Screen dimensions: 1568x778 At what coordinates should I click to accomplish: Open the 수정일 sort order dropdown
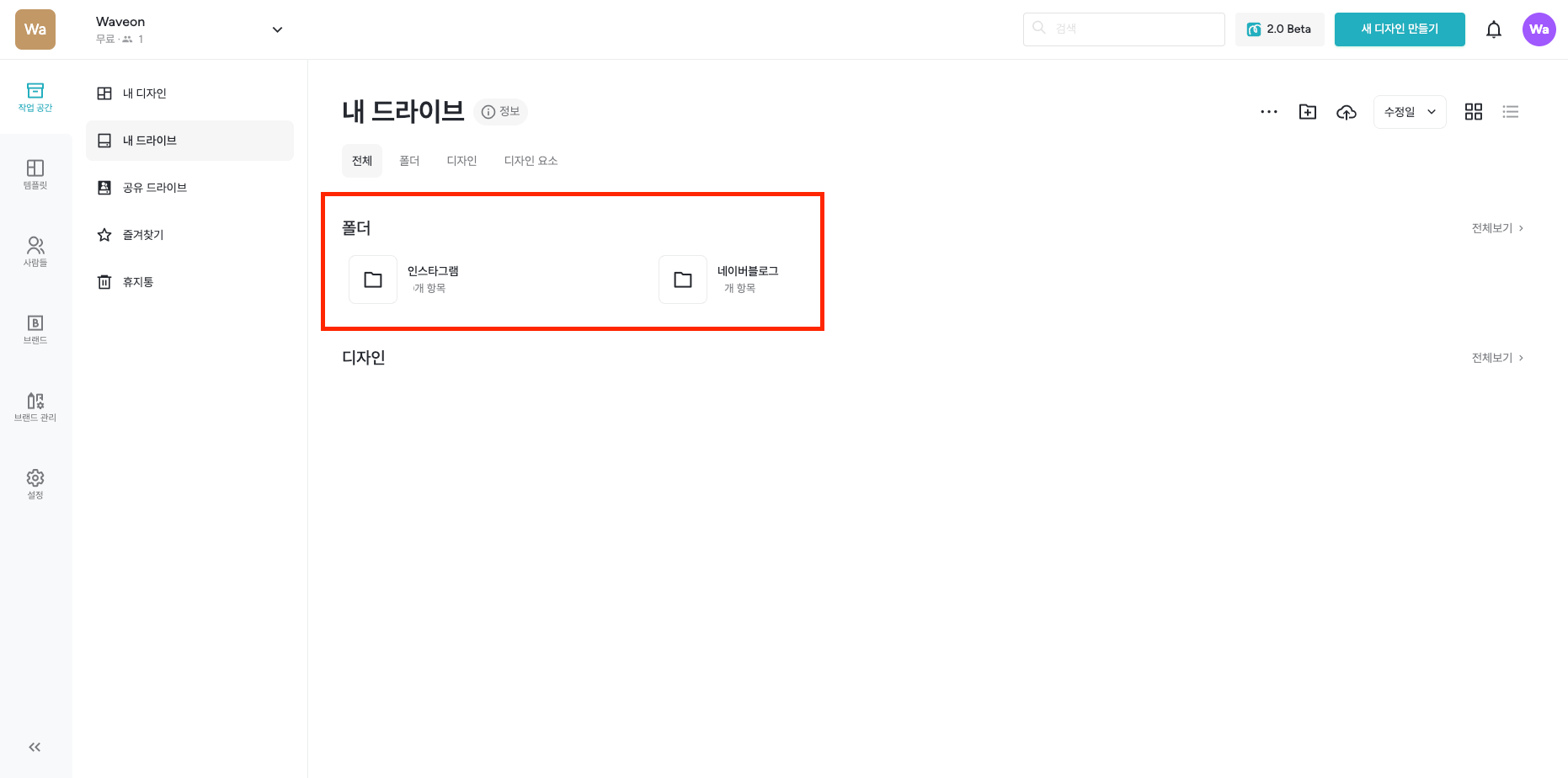(1409, 111)
